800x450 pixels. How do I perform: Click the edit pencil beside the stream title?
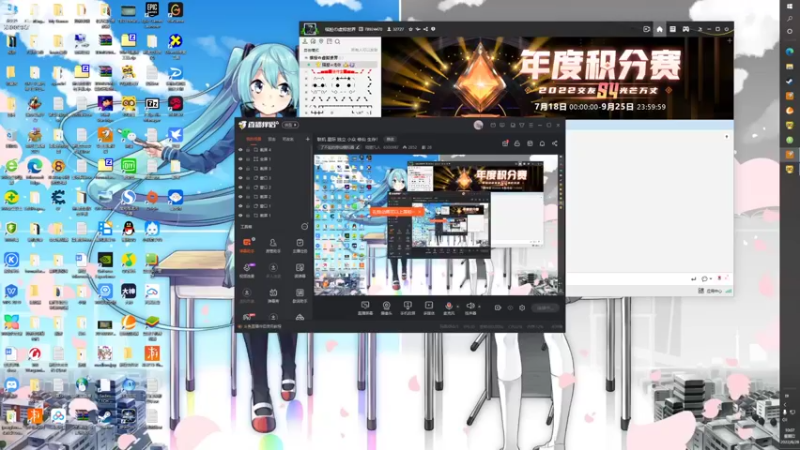pyautogui.click(x=358, y=147)
